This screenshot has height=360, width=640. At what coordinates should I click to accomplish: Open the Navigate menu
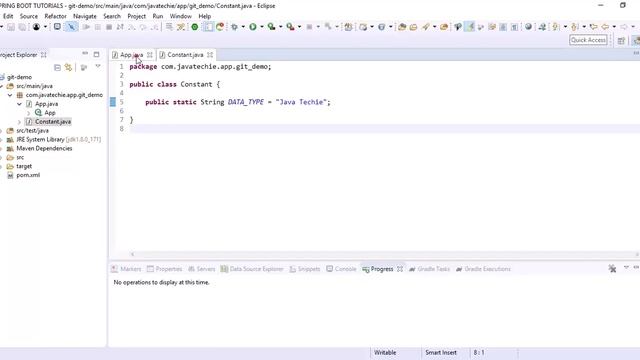click(85, 16)
